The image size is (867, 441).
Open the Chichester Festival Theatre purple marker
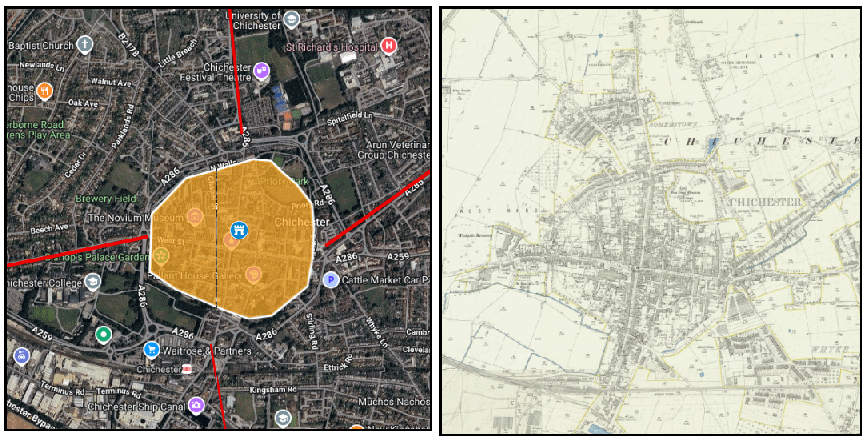click(x=261, y=71)
